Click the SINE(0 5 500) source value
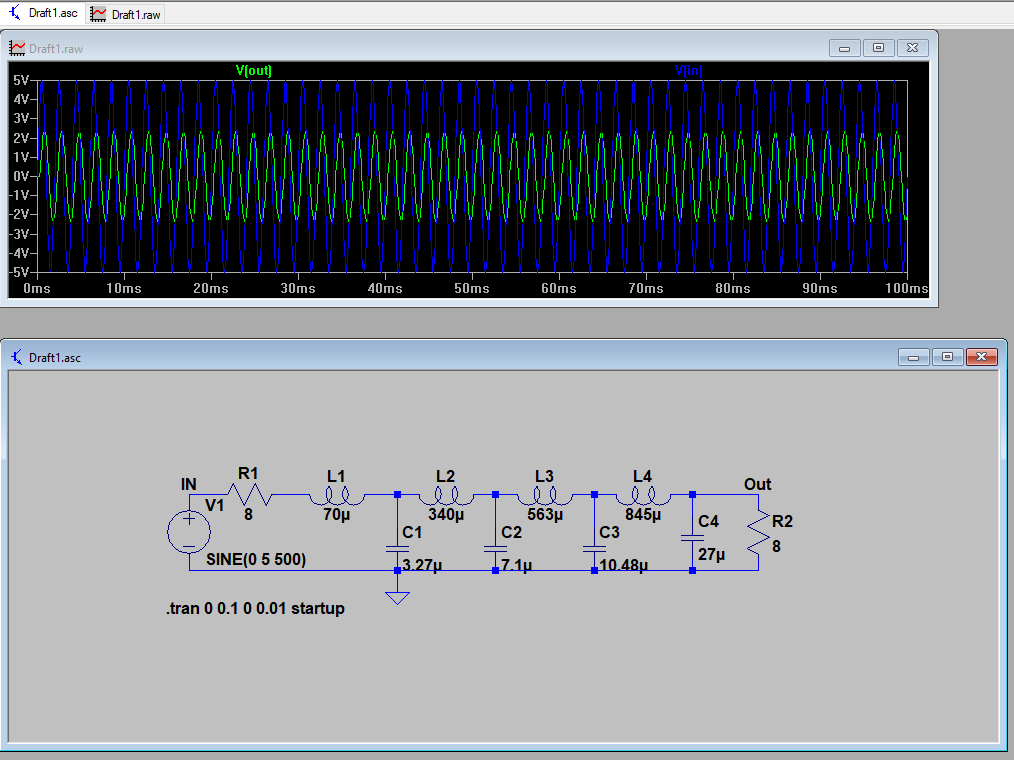This screenshot has width=1014, height=760. pos(256,559)
